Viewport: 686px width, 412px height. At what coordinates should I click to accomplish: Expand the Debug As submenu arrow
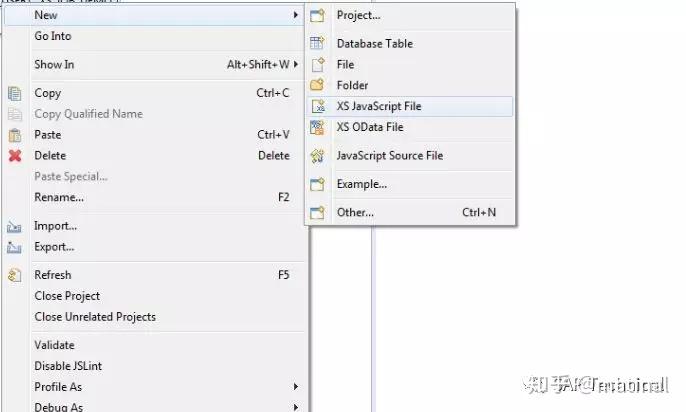[295, 407]
